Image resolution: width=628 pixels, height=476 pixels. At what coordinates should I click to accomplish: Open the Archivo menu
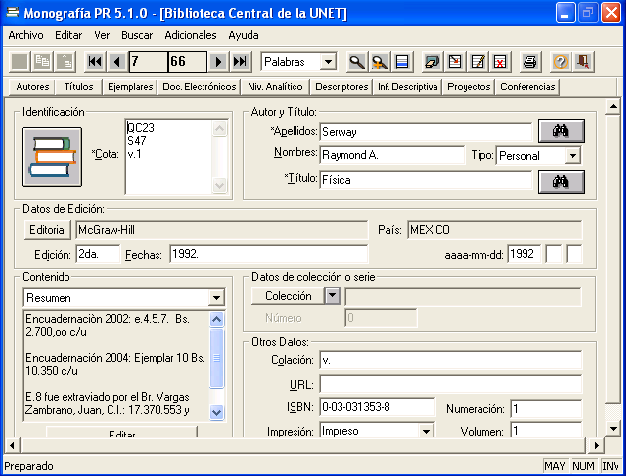pyautogui.click(x=26, y=35)
